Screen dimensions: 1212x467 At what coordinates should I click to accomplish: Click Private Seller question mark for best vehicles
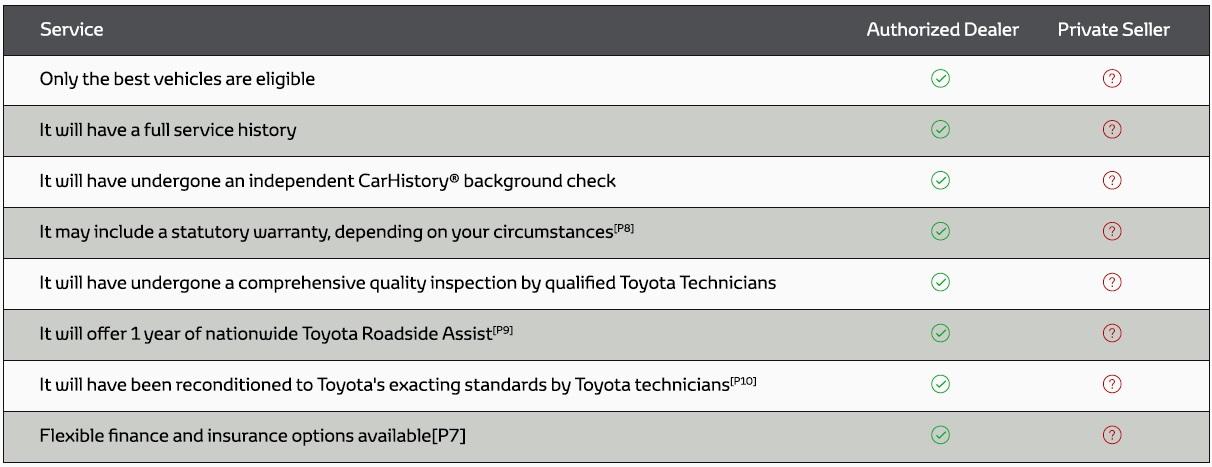click(x=1111, y=79)
